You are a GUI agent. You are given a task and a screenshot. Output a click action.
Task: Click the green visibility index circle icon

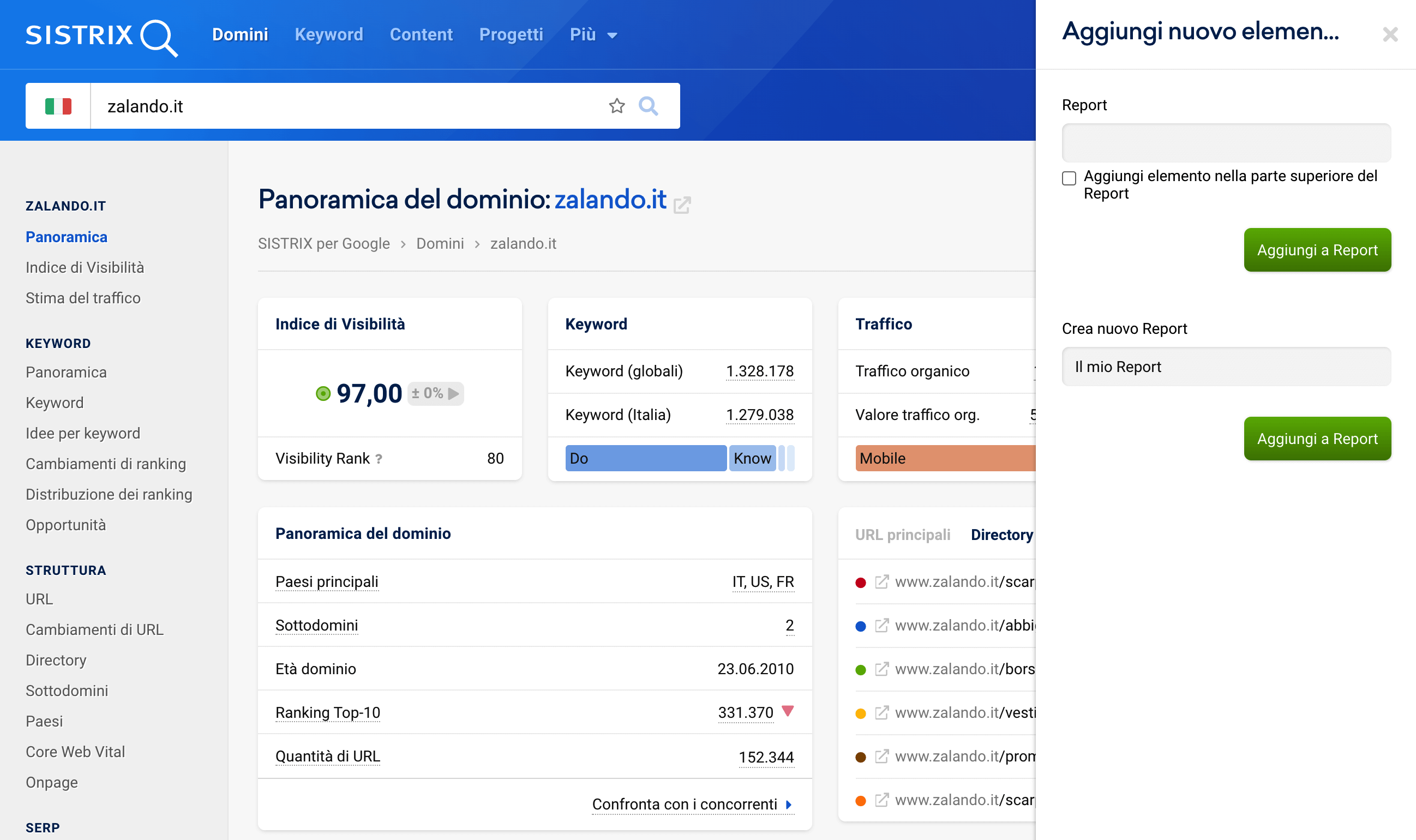pos(322,393)
